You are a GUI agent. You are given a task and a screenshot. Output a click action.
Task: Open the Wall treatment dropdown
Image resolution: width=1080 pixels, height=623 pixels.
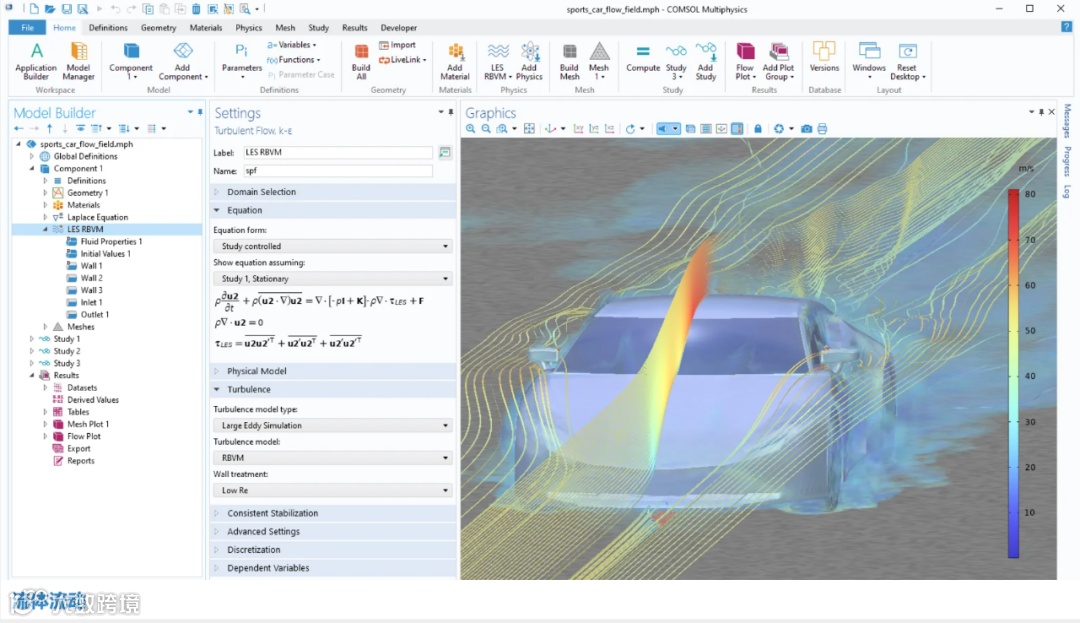click(333, 490)
